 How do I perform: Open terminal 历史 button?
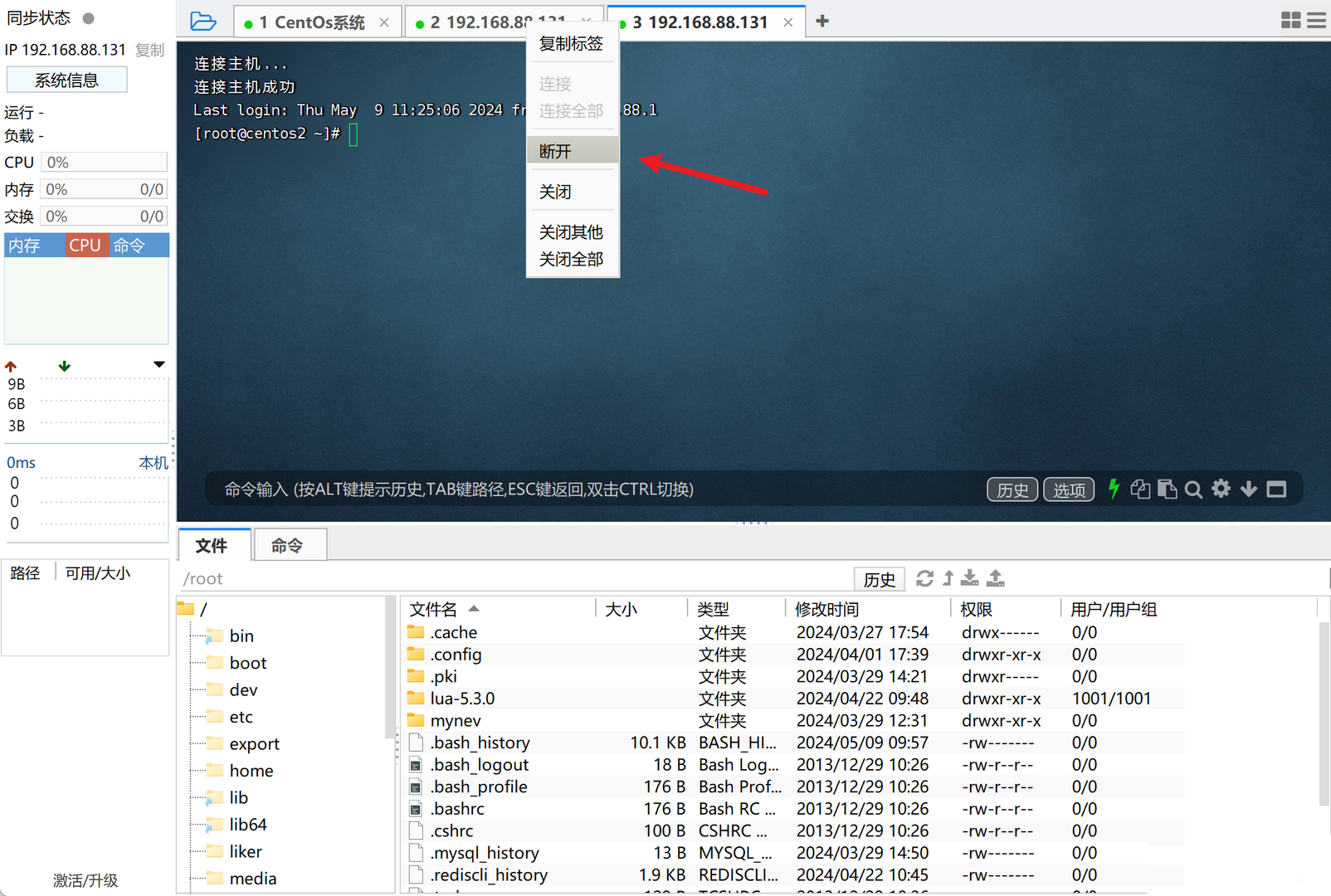[x=1012, y=489]
